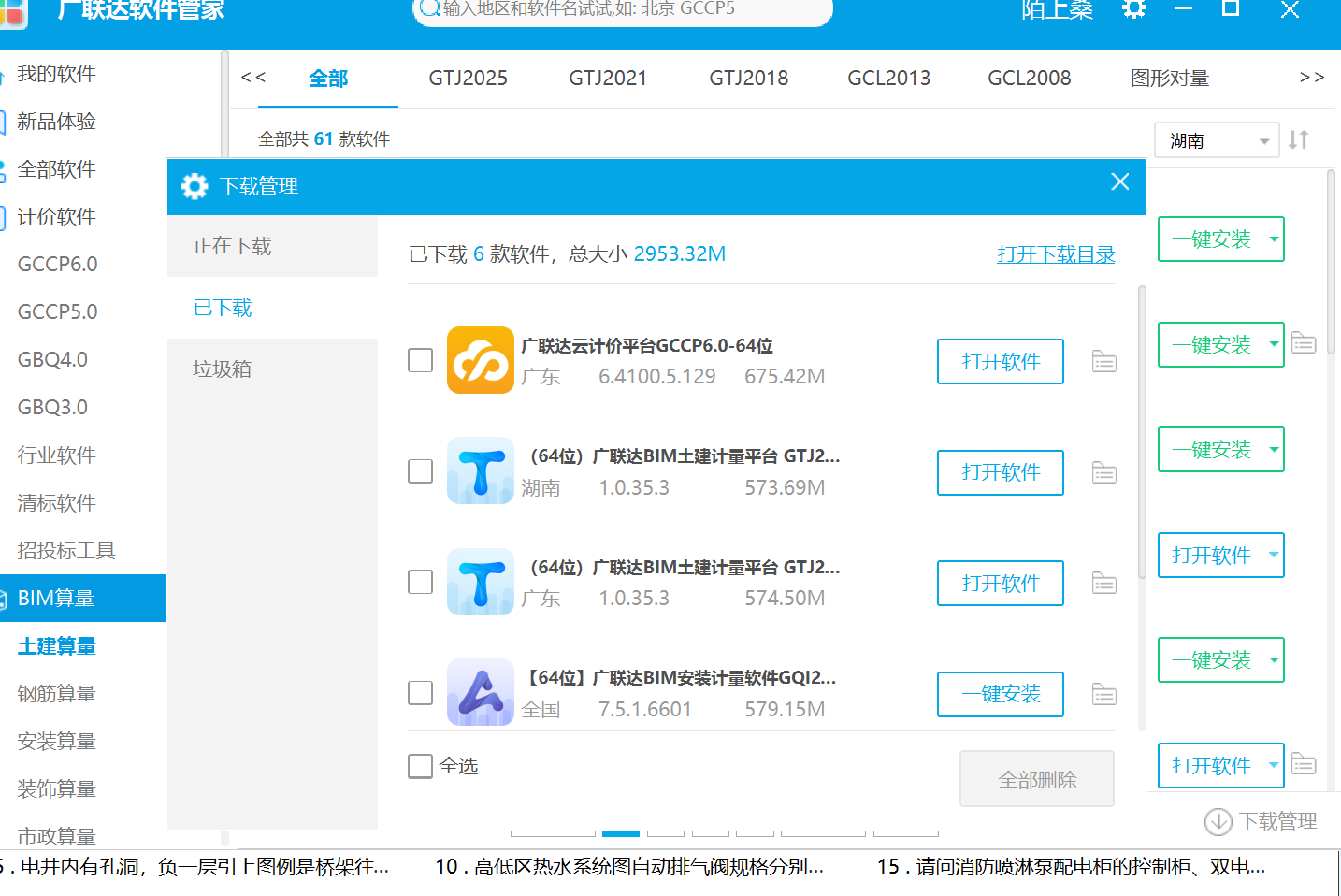Screen dimensions: 1341x896
Task: Expand arrow on fifth 一键安装 button
Action: click(1274, 659)
